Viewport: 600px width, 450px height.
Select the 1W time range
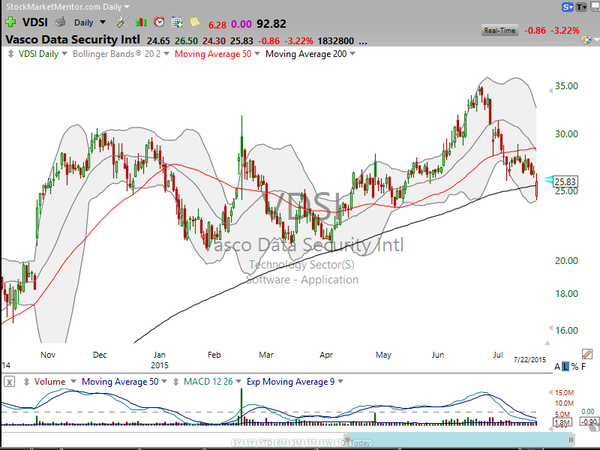(x=327, y=443)
